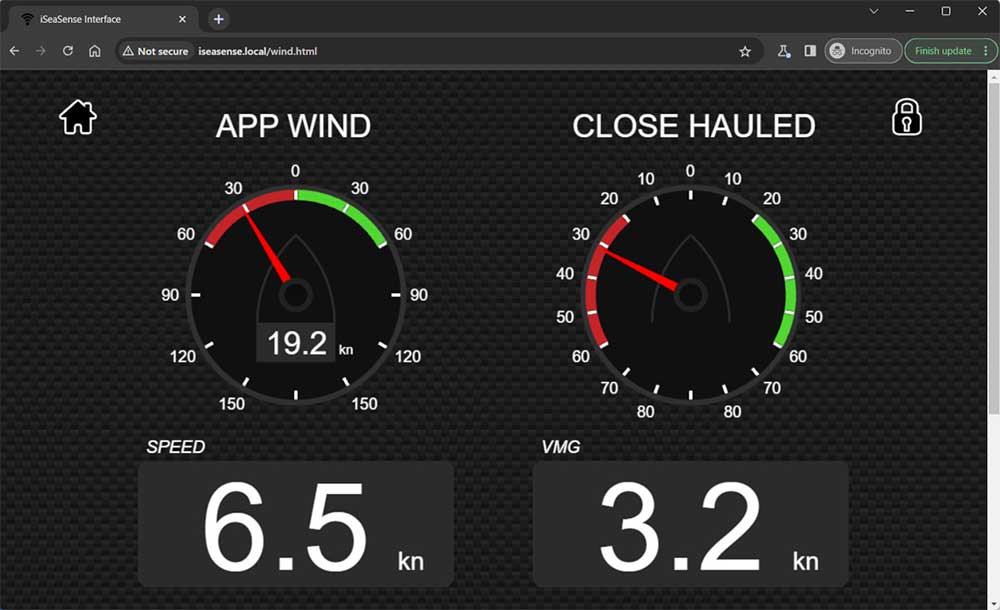Viewport: 1000px width, 610px height.
Task: Click the Finish update button
Action: click(942, 50)
